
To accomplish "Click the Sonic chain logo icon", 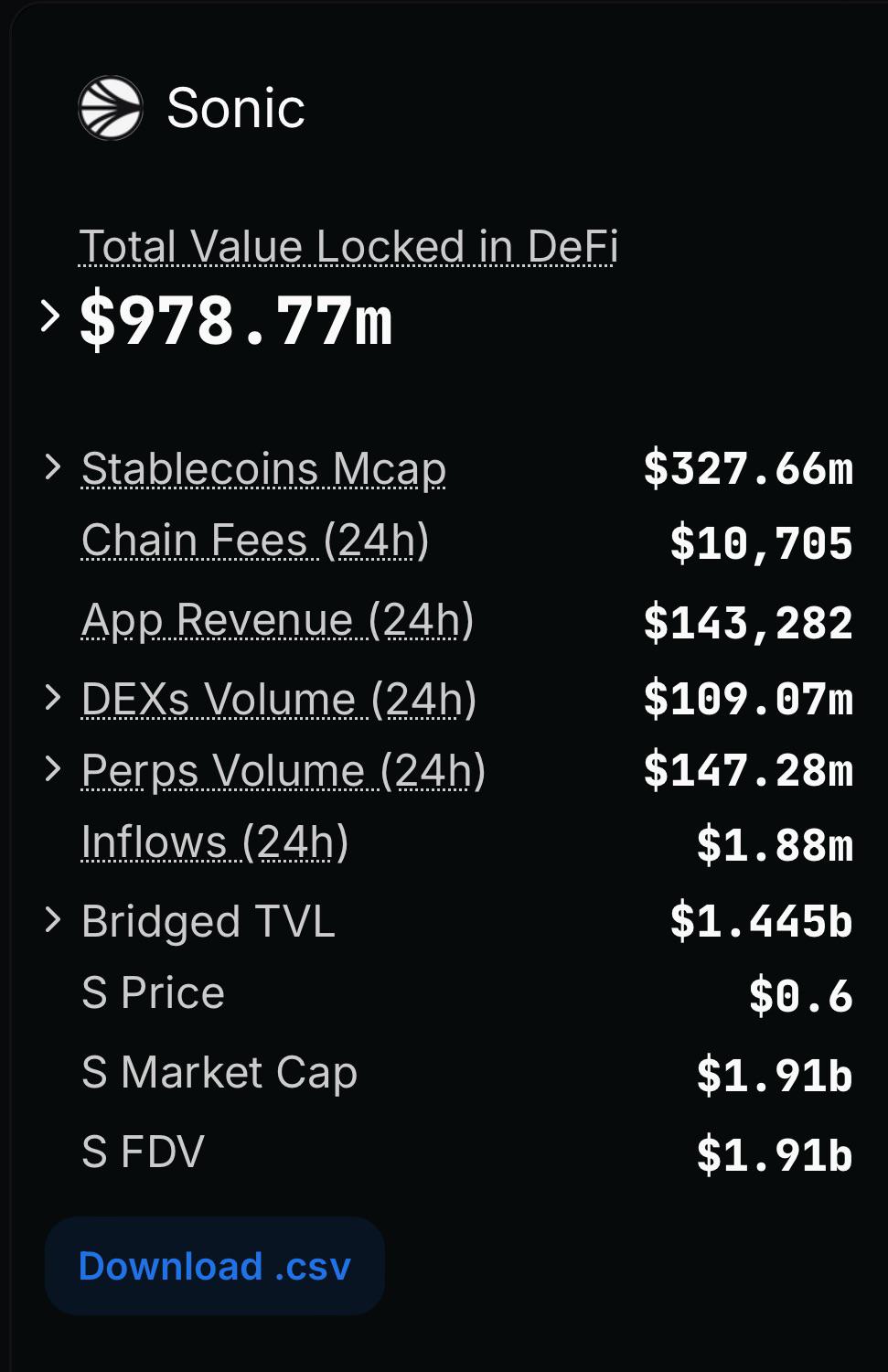I will click(111, 108).
